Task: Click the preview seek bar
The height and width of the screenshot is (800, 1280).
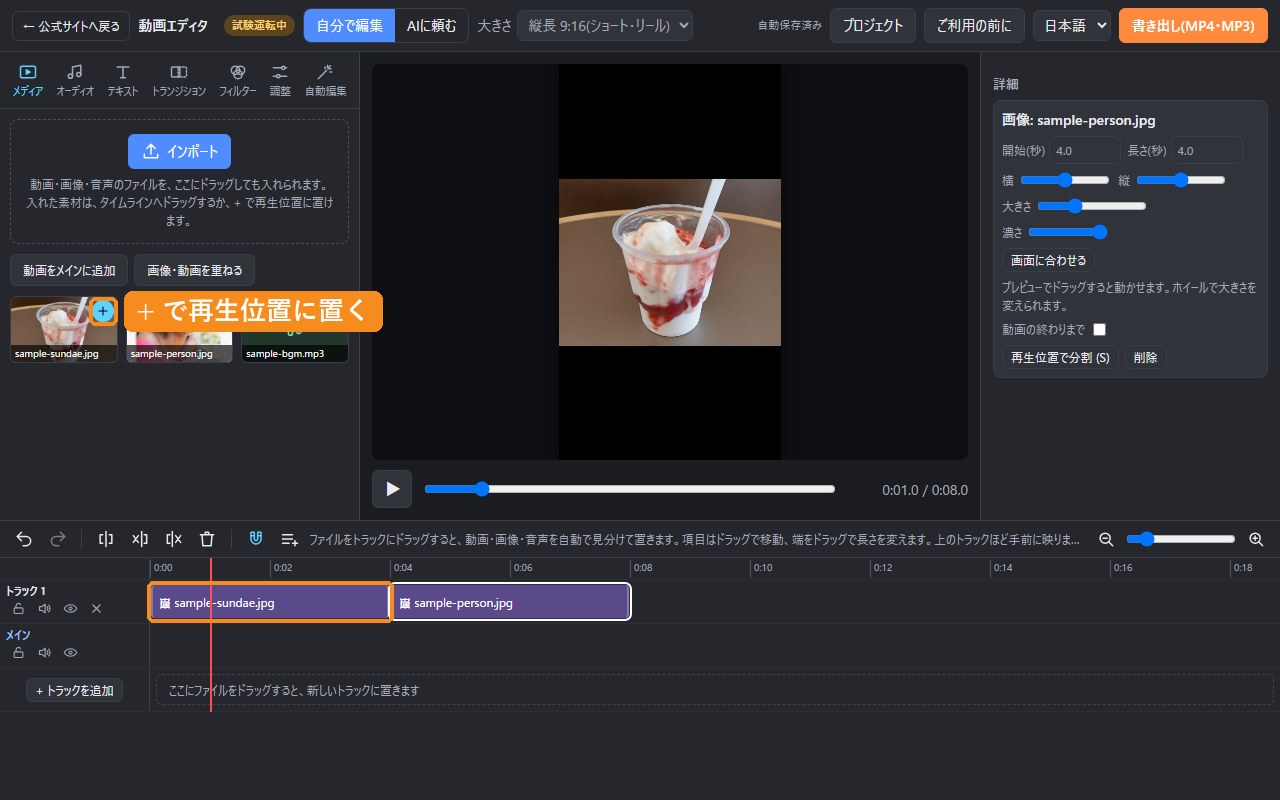Action: coord(630,489)
